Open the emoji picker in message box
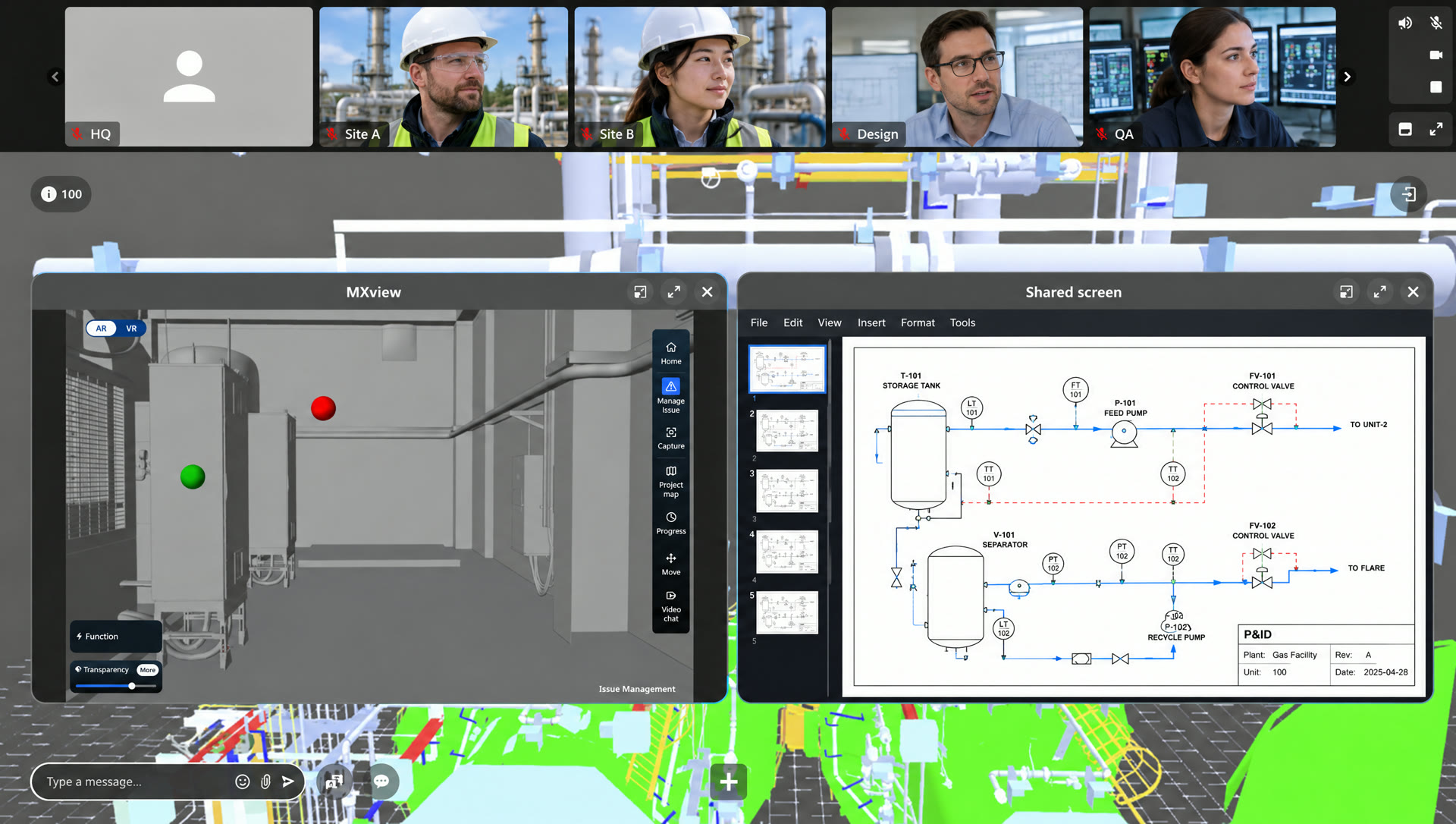The width and height of the screenshot is (1456, 824). coord(242,782)
